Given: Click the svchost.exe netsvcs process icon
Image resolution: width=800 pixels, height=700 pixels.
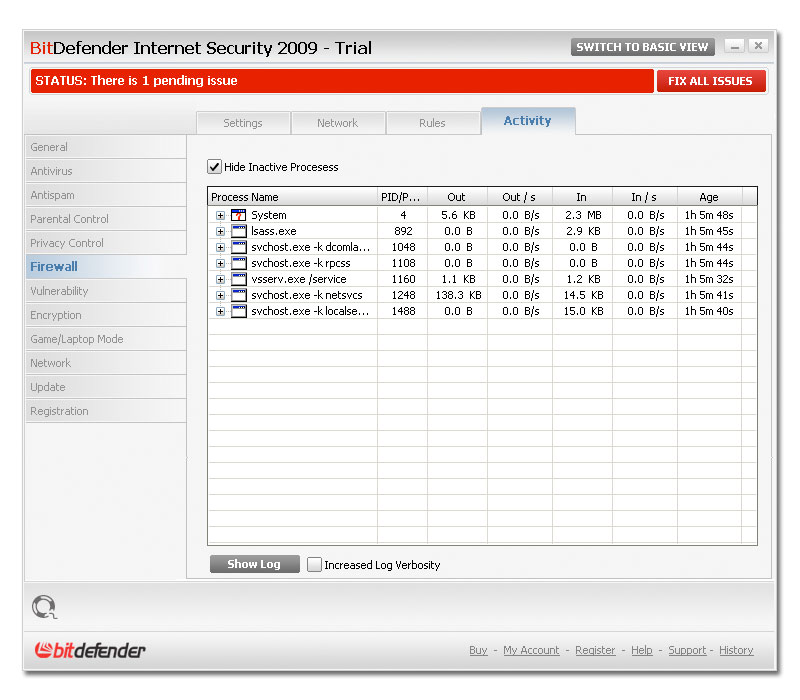Looking at the screenshot, I should point(238,295).
